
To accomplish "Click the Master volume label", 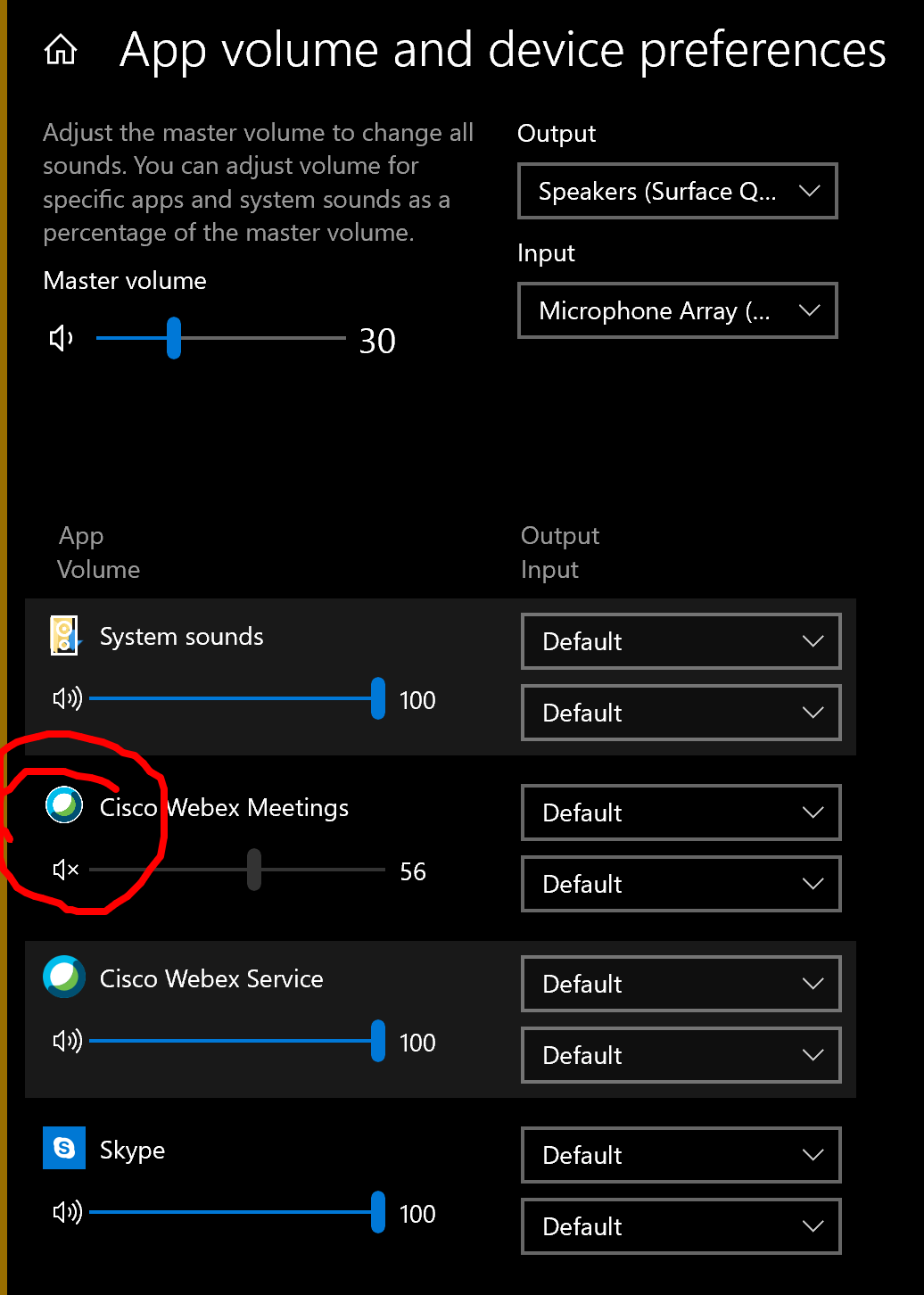I will point(125,281).
